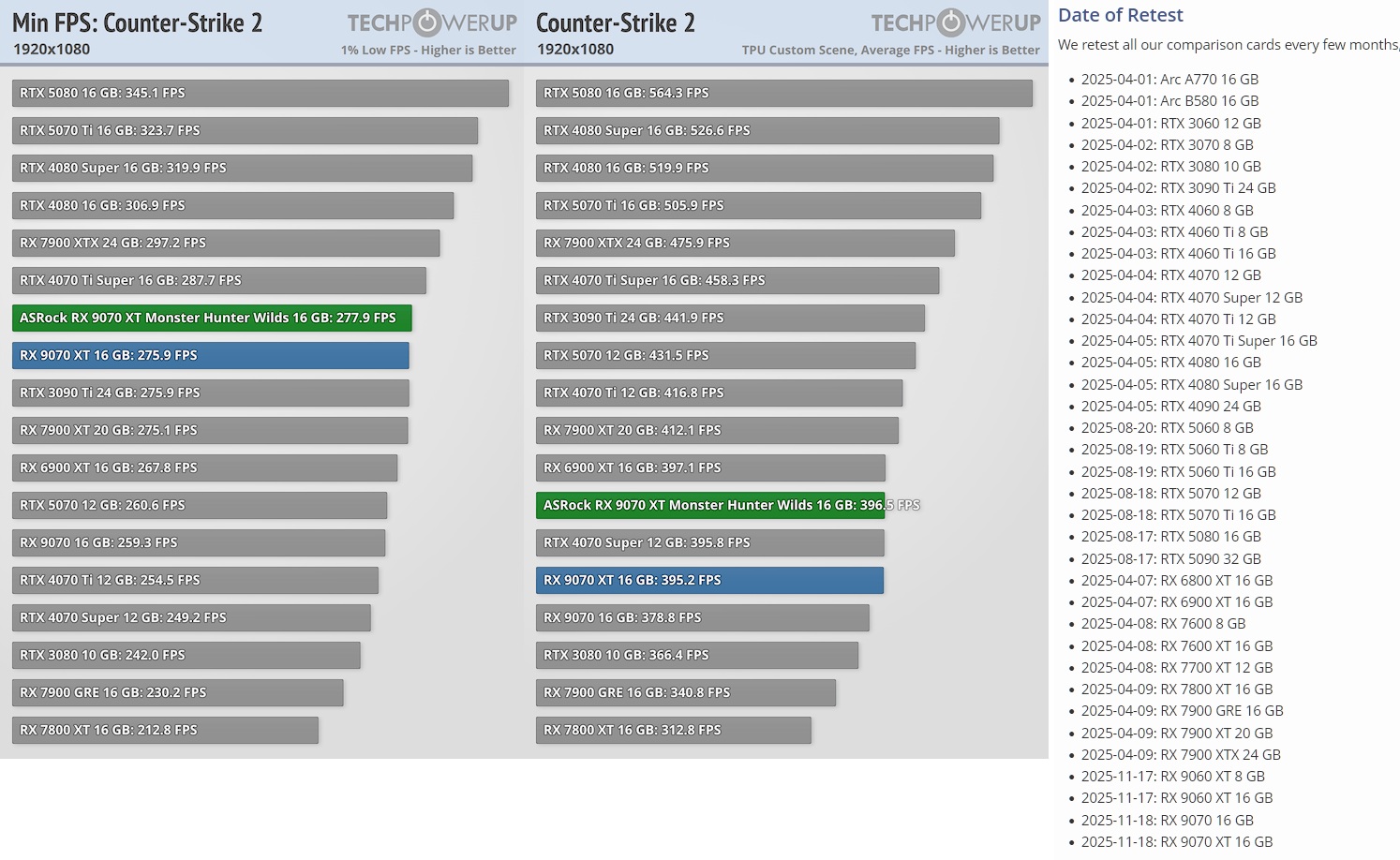Click retest entry 2025-11-18: RX 9070 XT 16 GB
The image size is (1400, 860).
point(1177,842)
